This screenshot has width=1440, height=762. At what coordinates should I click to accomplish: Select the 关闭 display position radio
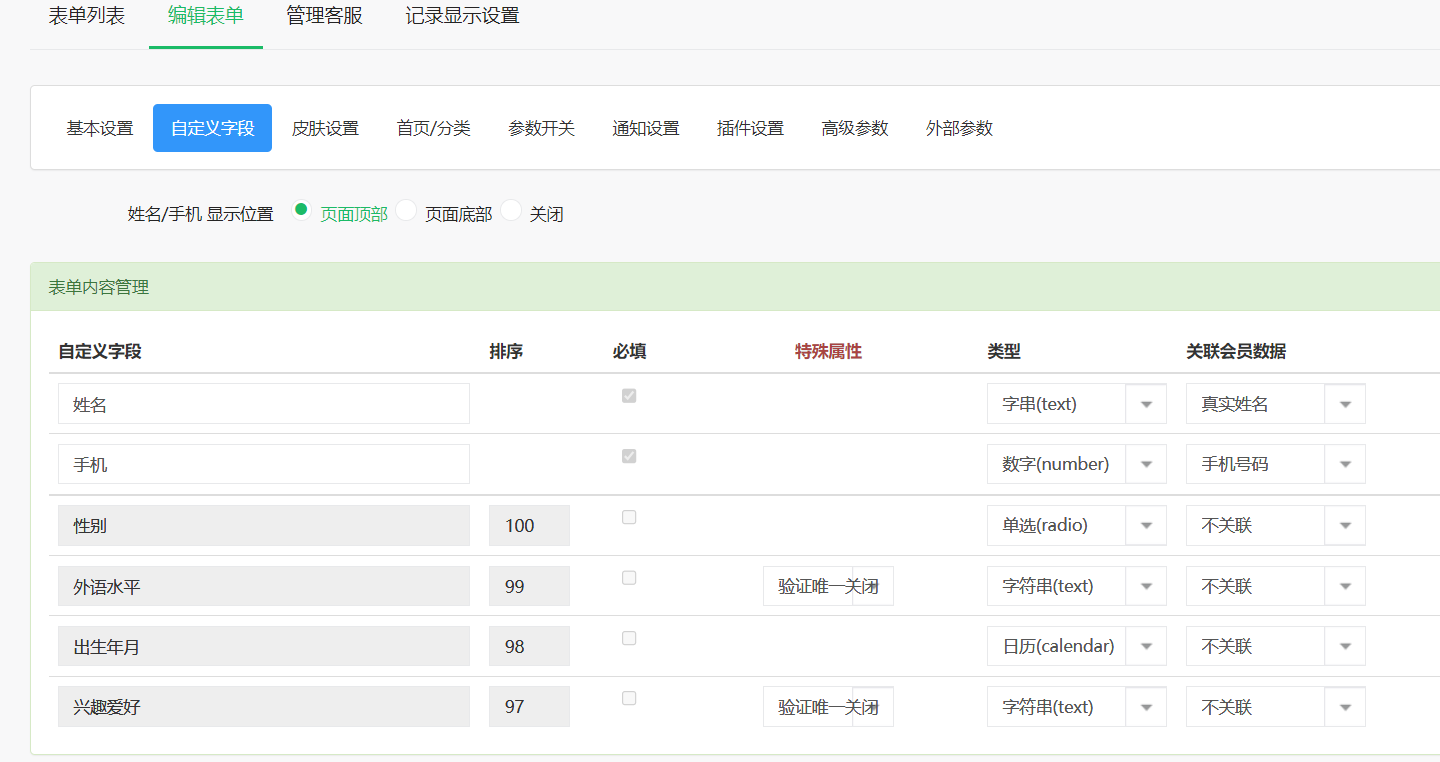click(511, 211)
